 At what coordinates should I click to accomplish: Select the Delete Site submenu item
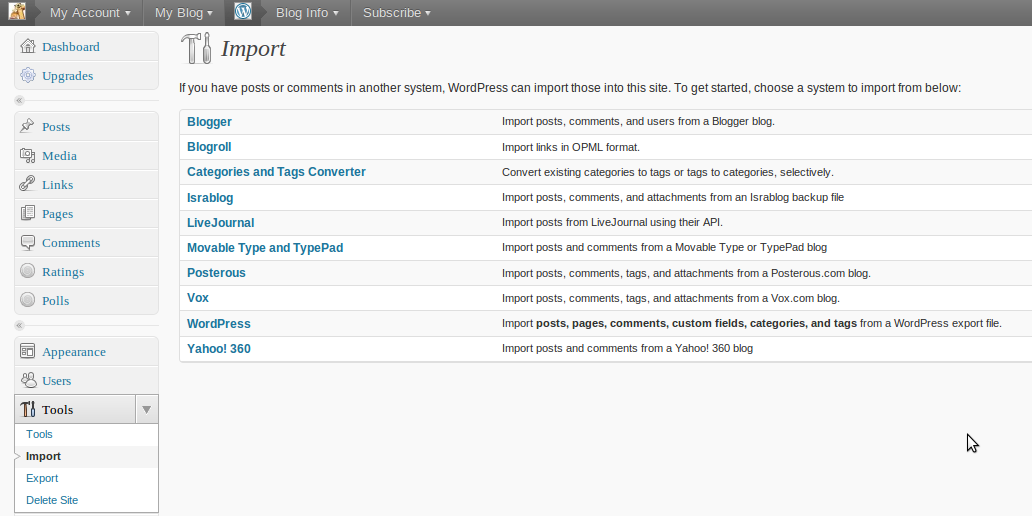[x=52, y=500]
